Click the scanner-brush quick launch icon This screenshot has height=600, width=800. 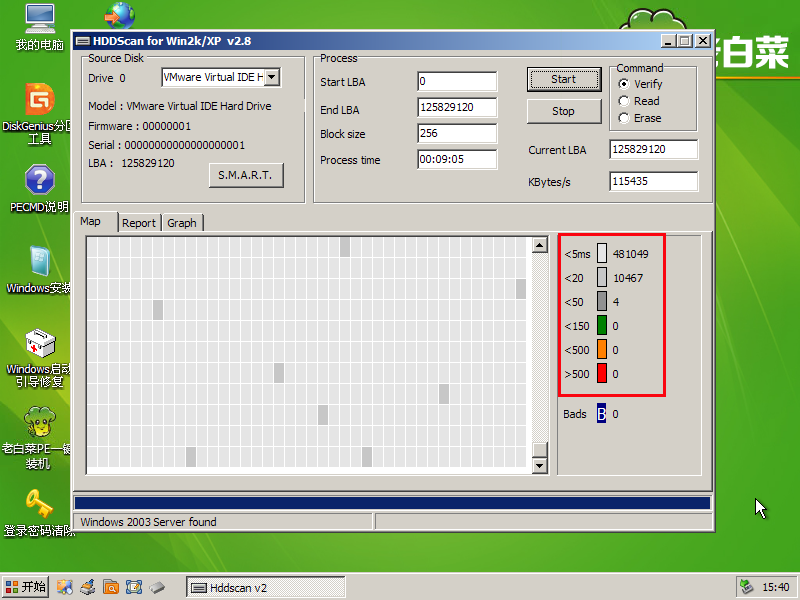tap(88, 587)
